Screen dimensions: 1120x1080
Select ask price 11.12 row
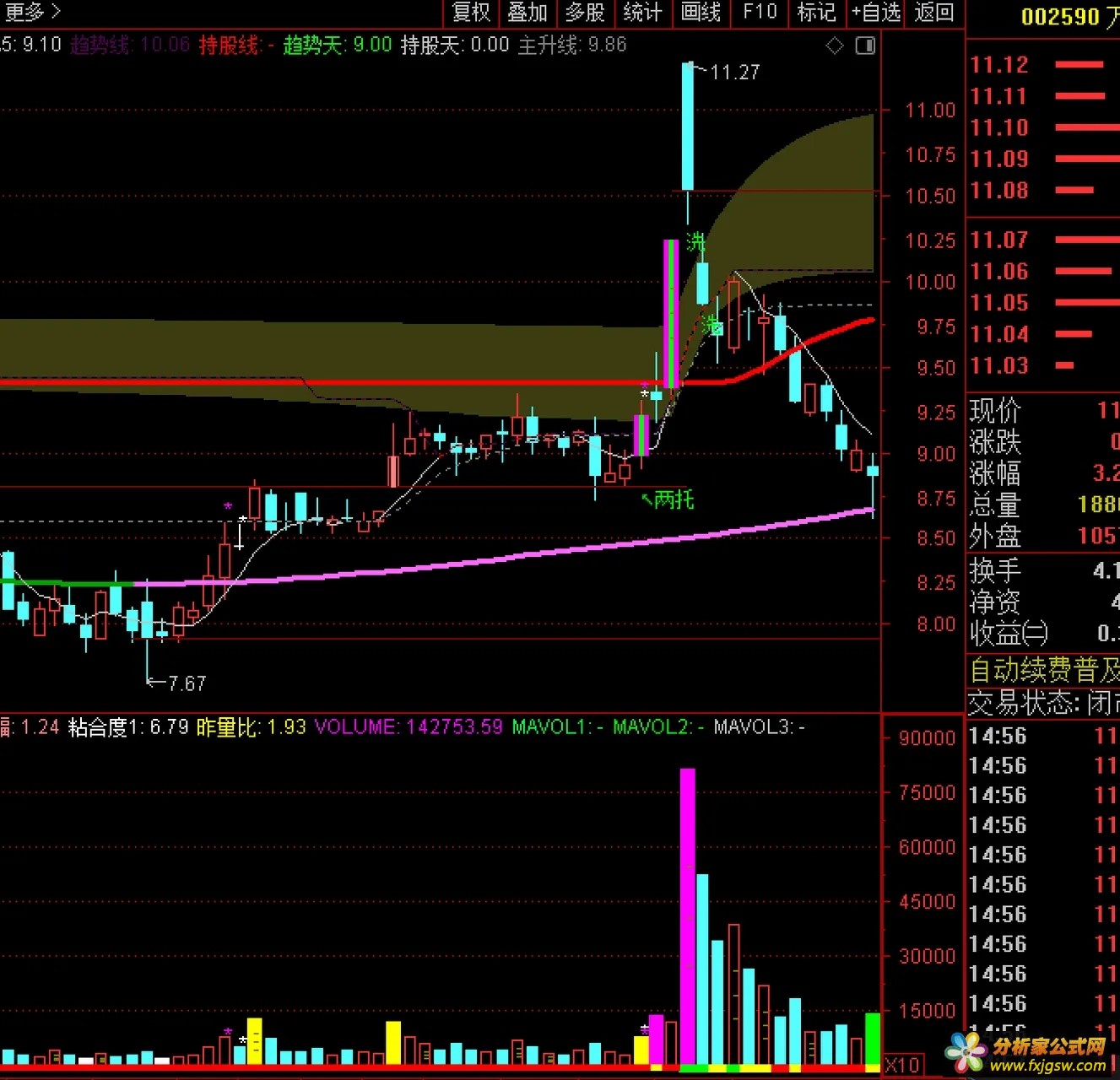1043,64
